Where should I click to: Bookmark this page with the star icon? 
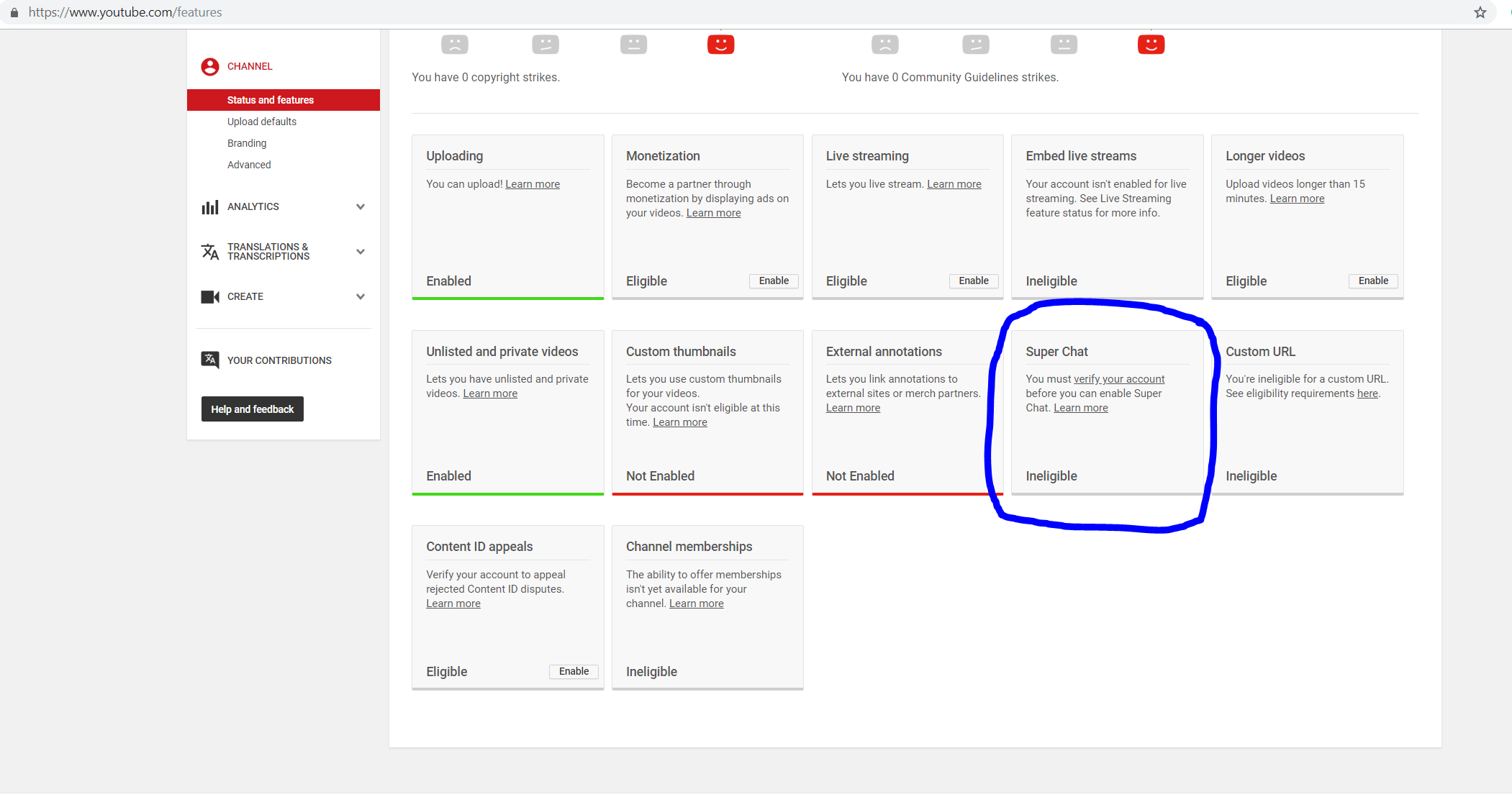pyautogui.click(x=1480, y=12)
